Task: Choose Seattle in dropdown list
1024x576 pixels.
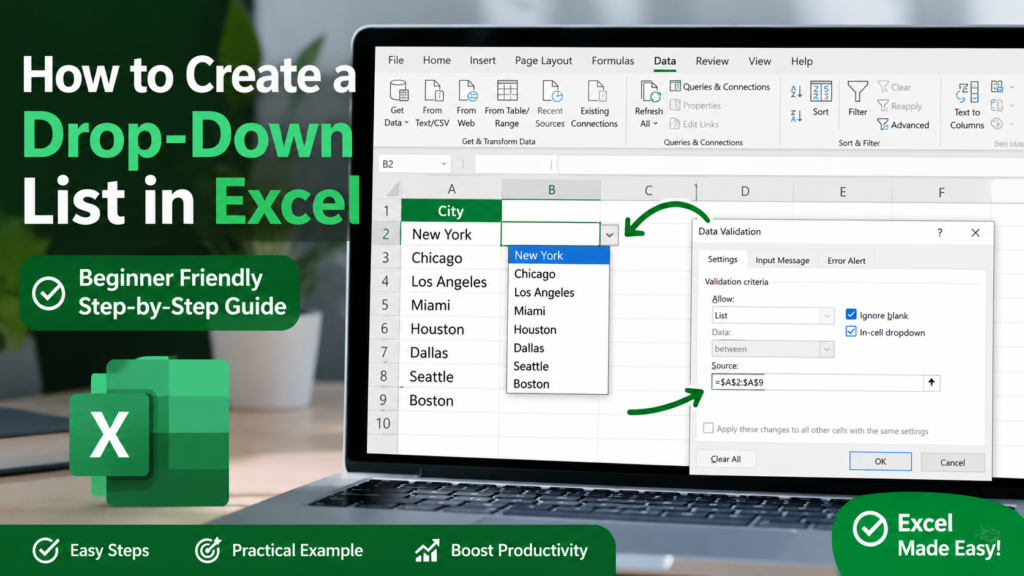Action: 558,366
